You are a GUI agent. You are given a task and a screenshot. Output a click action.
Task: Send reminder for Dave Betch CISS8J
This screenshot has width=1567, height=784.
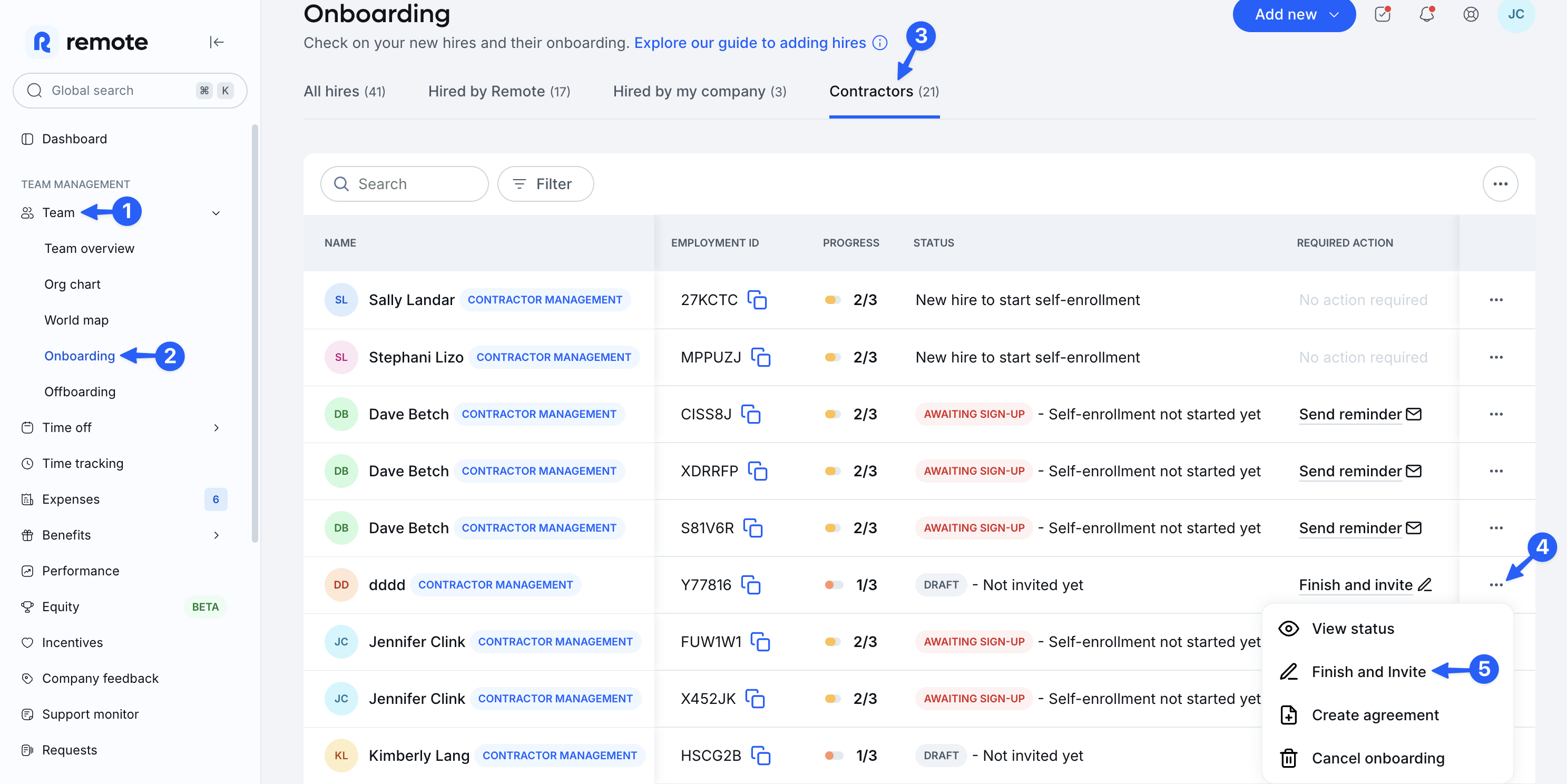point(1360,414)
